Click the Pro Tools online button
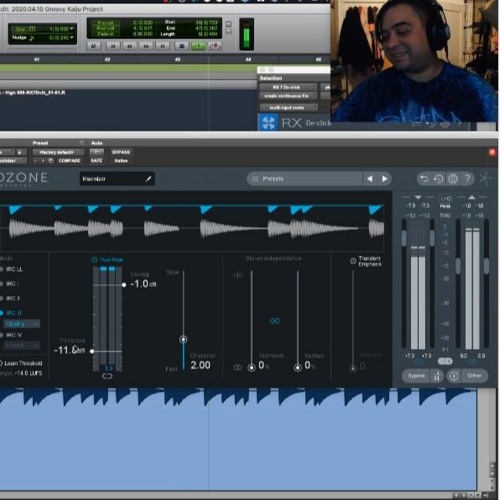The height and width of the screenshot is (500, 500). click(x=94, y=46)
